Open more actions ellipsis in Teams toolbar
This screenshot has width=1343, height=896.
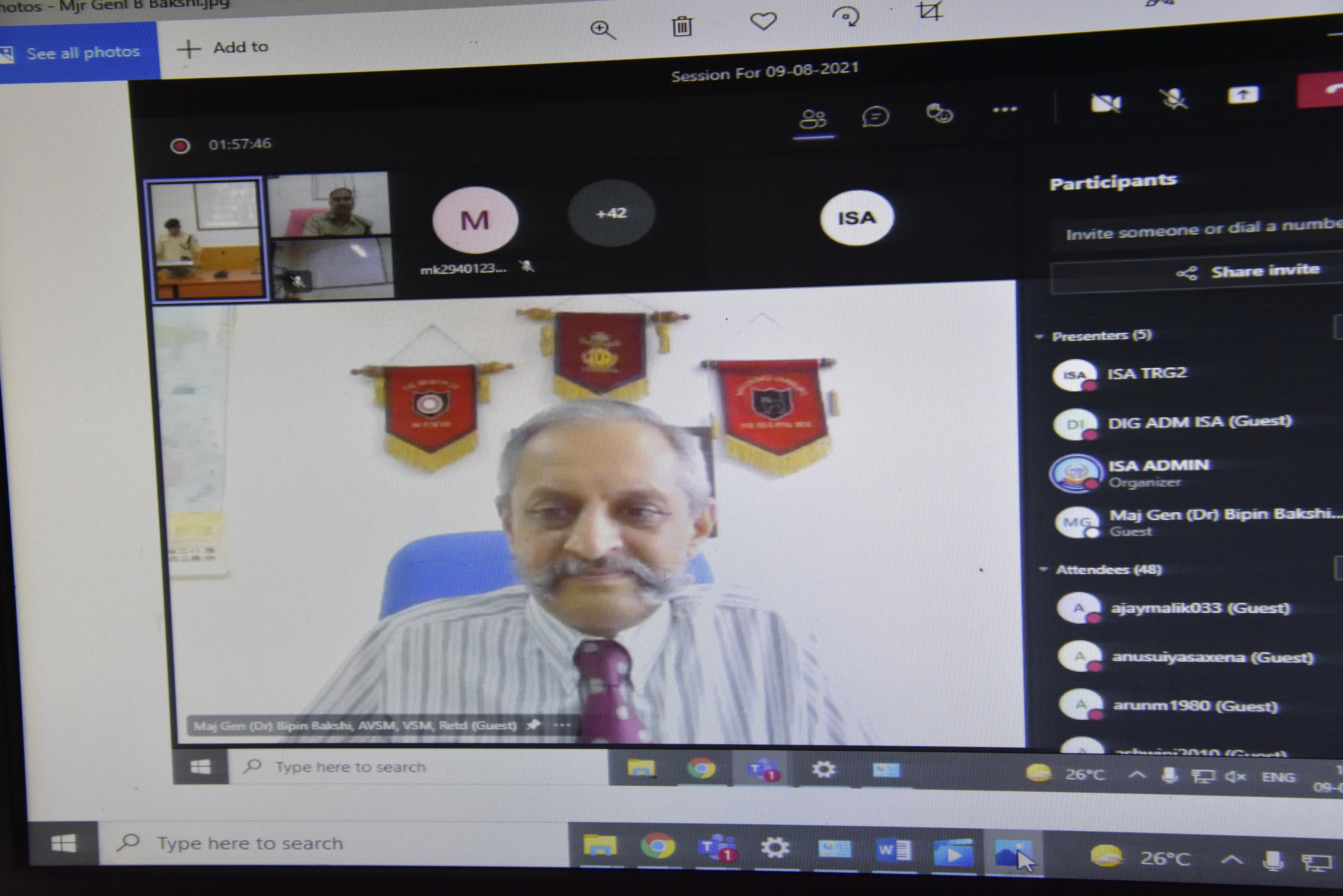pos(1004,109)
